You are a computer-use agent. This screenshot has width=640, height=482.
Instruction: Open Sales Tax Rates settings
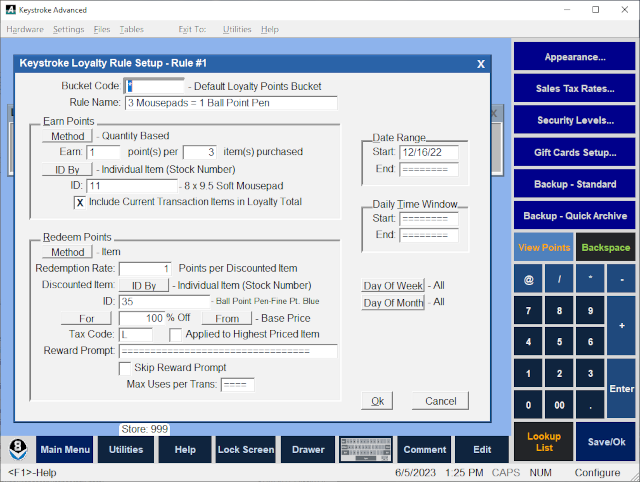coord(575,89)
